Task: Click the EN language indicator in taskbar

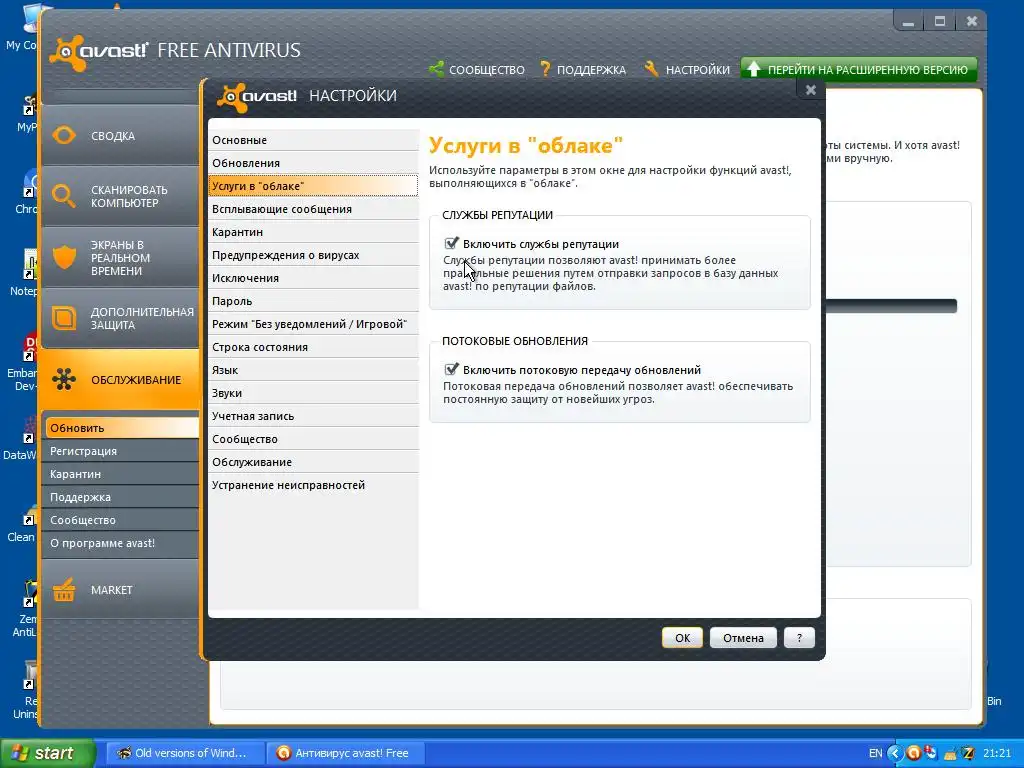Action: [876, 753]
